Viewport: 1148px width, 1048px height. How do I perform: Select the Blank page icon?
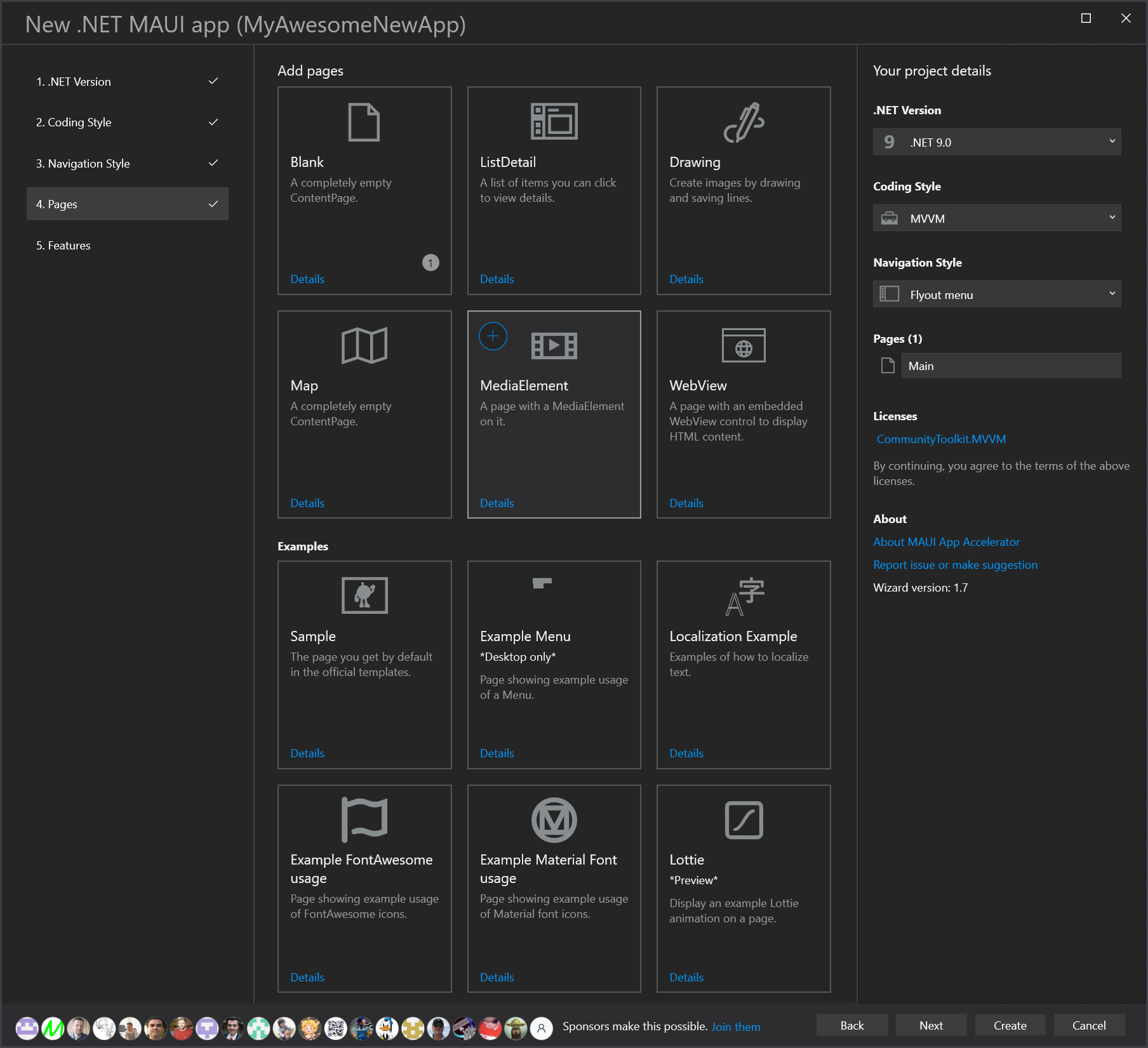(x=364, y=122)
